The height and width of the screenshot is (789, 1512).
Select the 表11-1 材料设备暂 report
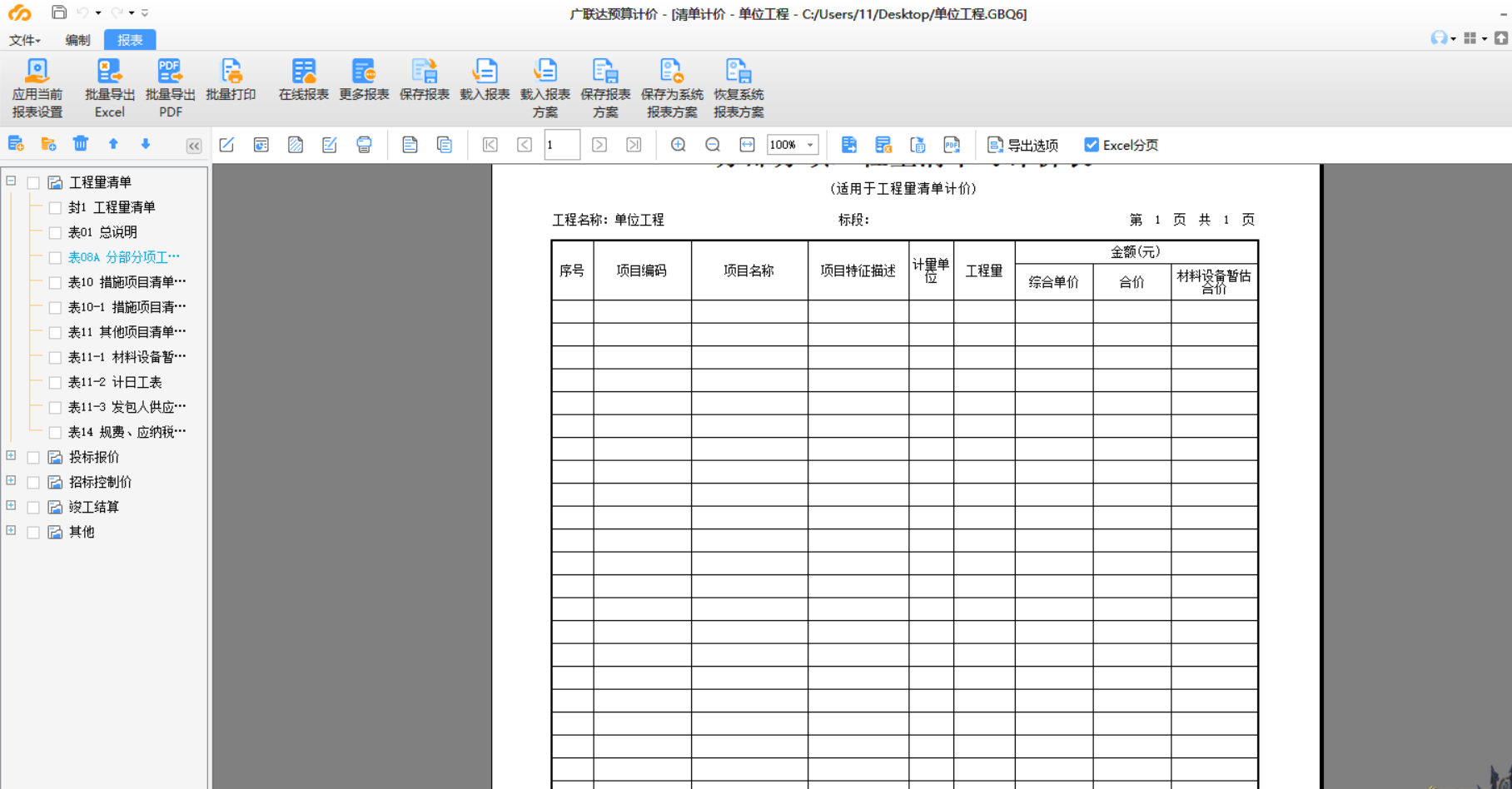(127, 357)
